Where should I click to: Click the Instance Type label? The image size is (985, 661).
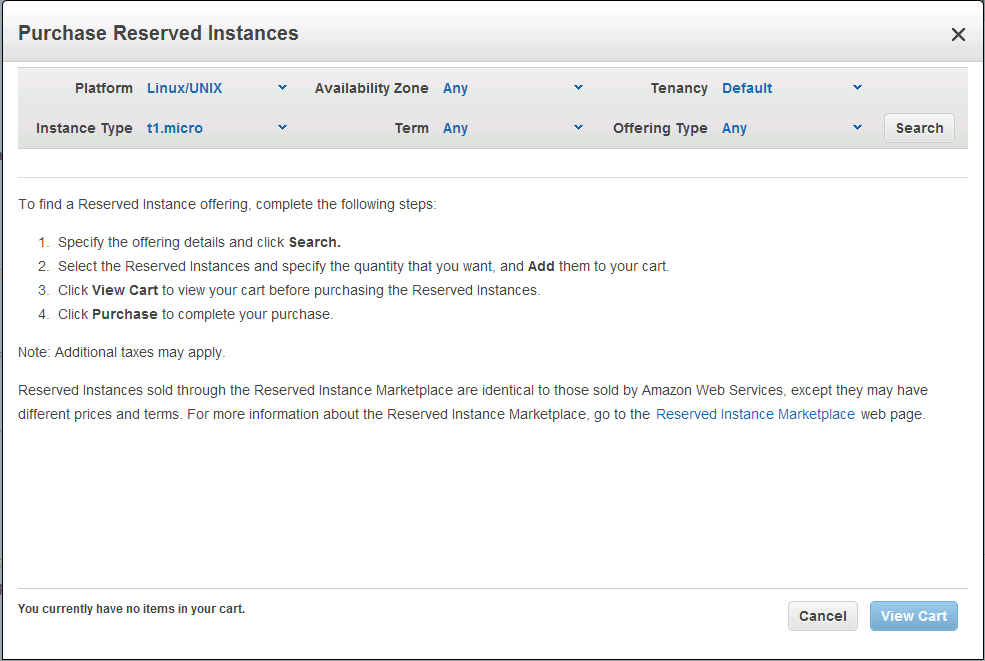[x=84, y=128]
